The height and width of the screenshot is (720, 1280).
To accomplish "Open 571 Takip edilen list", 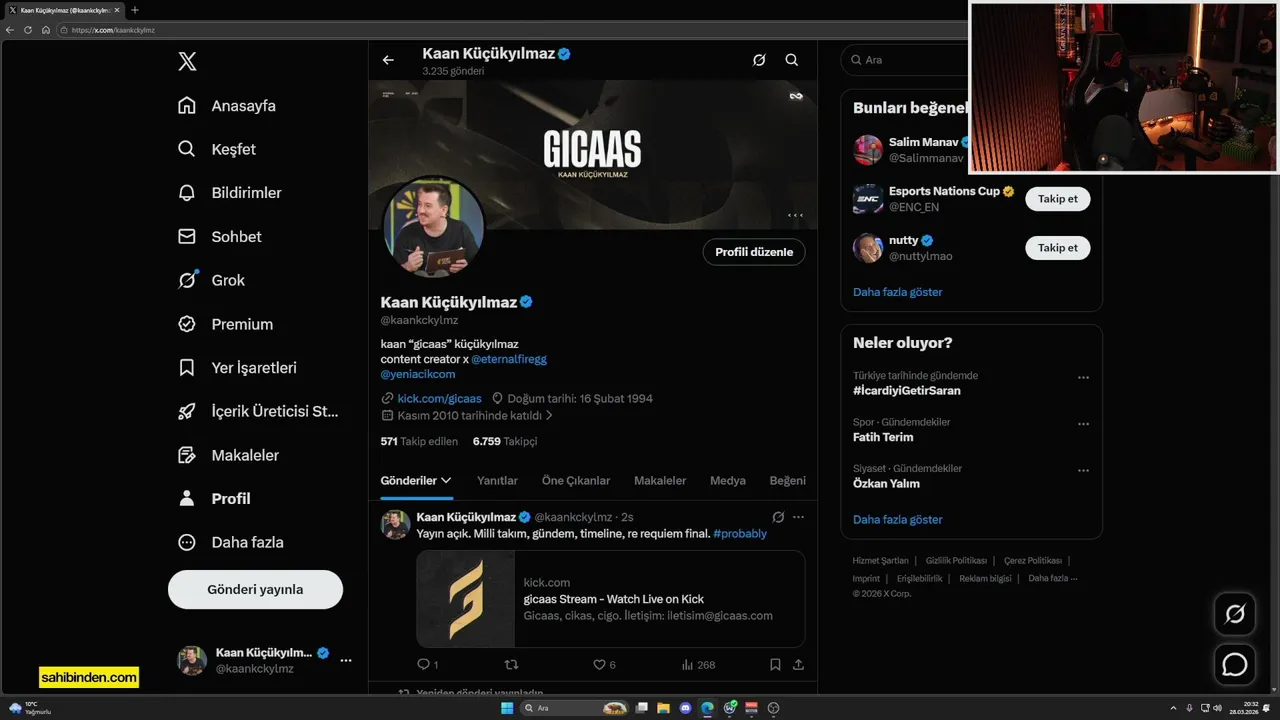I will (x=419, y=441).
